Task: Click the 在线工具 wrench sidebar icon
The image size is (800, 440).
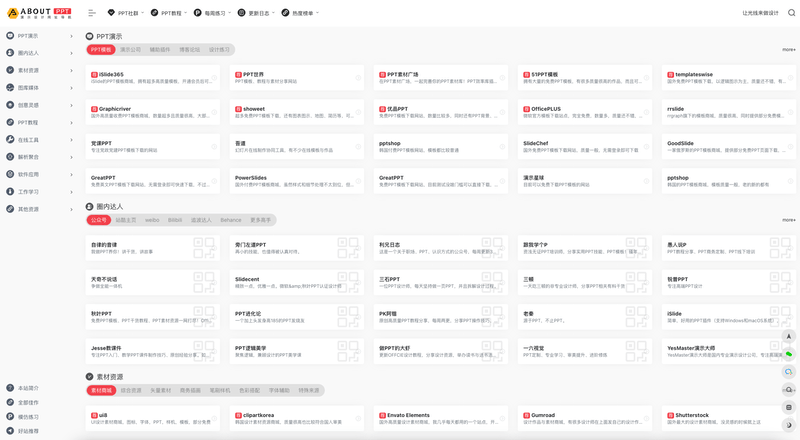Action: 10,139
